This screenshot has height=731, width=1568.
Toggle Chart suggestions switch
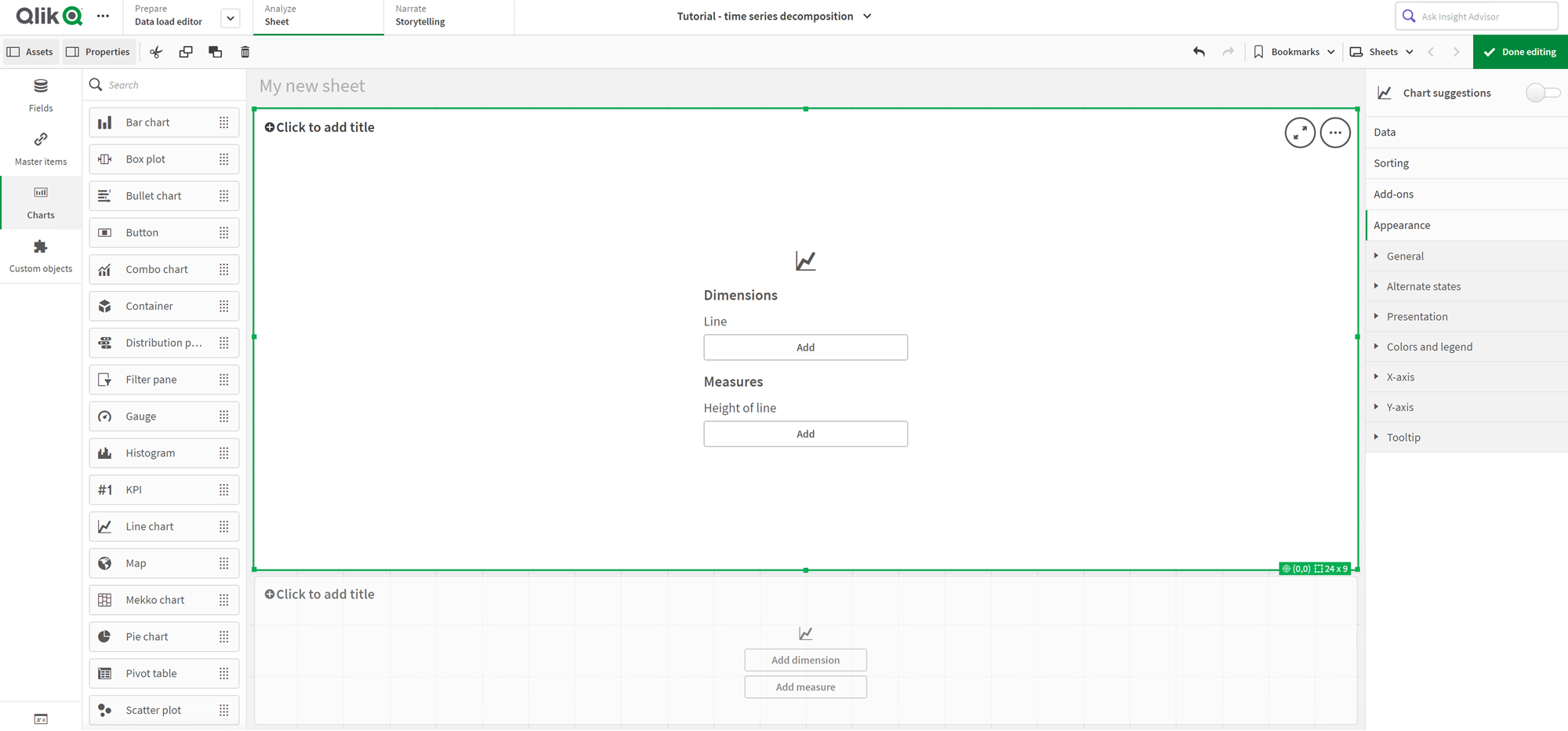pos(1543,93)
